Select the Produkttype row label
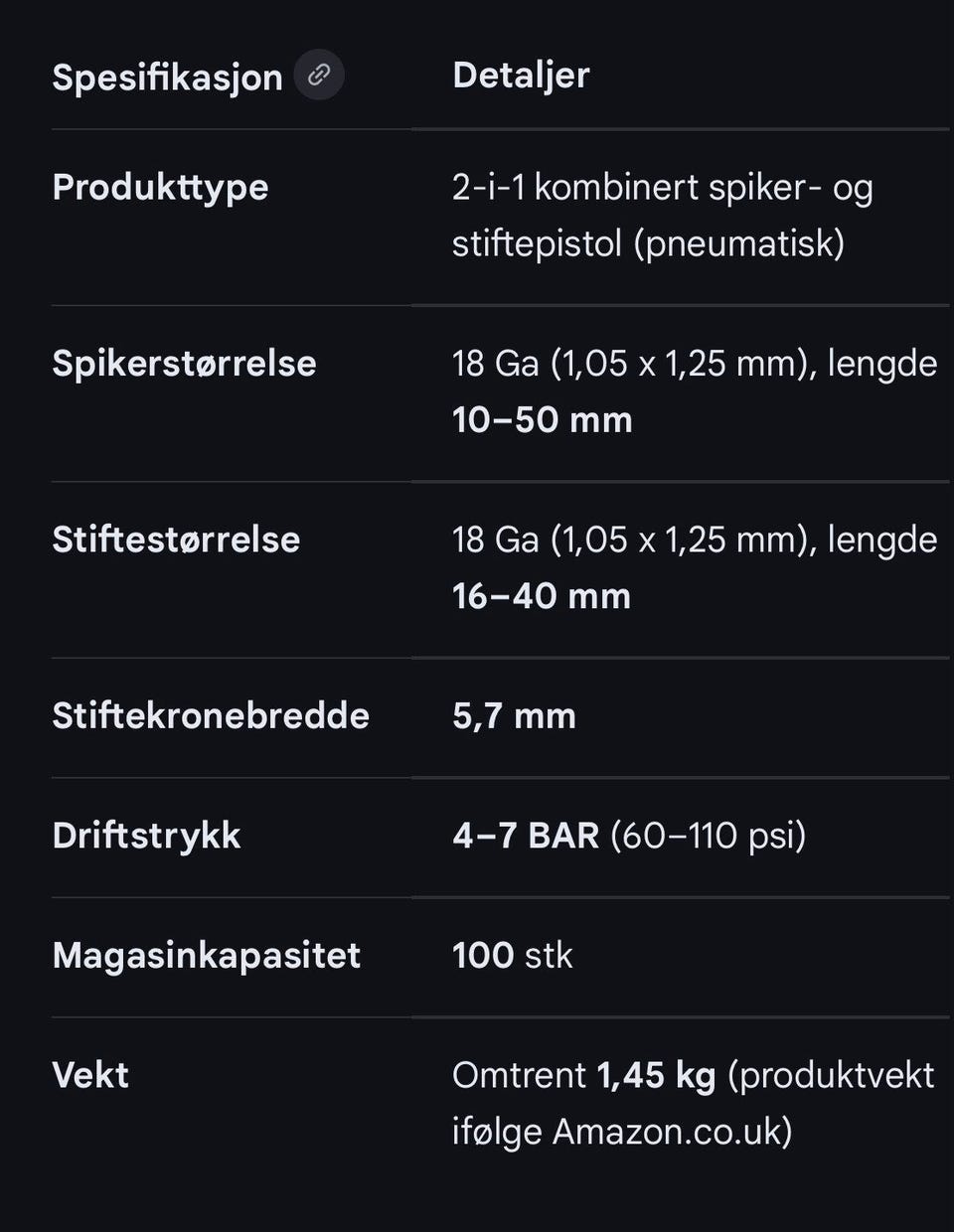This screenshot has height=1232, width=954. (x=160, y=187)
